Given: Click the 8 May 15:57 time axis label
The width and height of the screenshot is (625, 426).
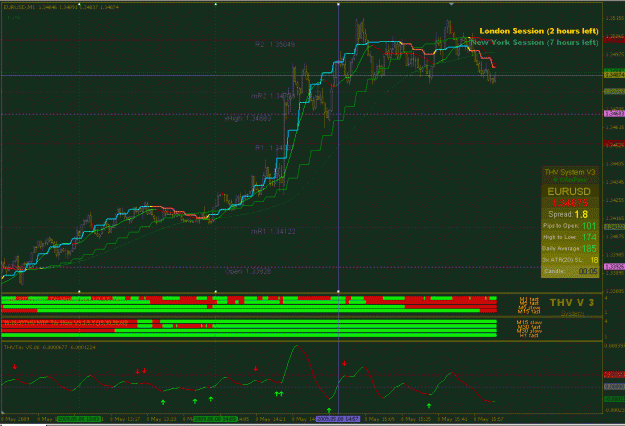Looking at the screenshot, I should (x=488, y=419).
